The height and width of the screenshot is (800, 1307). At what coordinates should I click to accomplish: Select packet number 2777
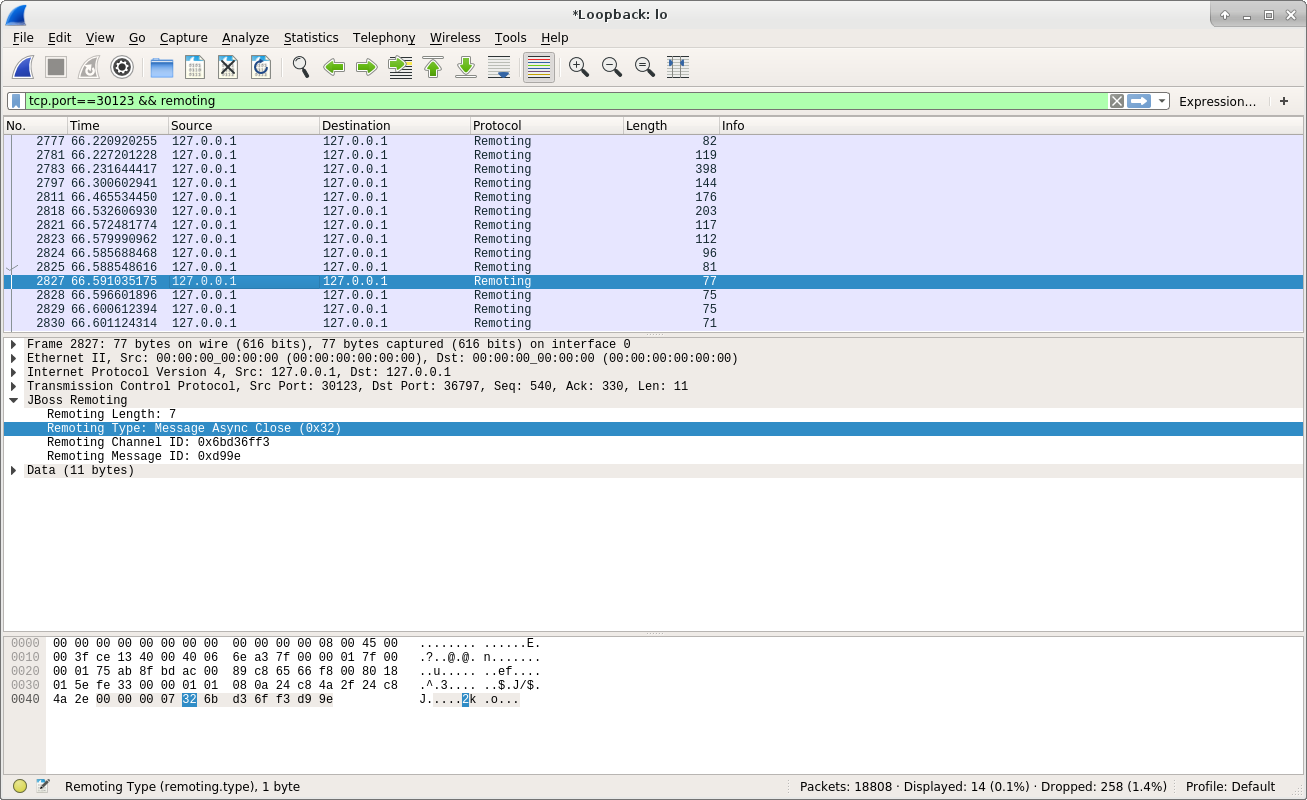tap(653, 141)
